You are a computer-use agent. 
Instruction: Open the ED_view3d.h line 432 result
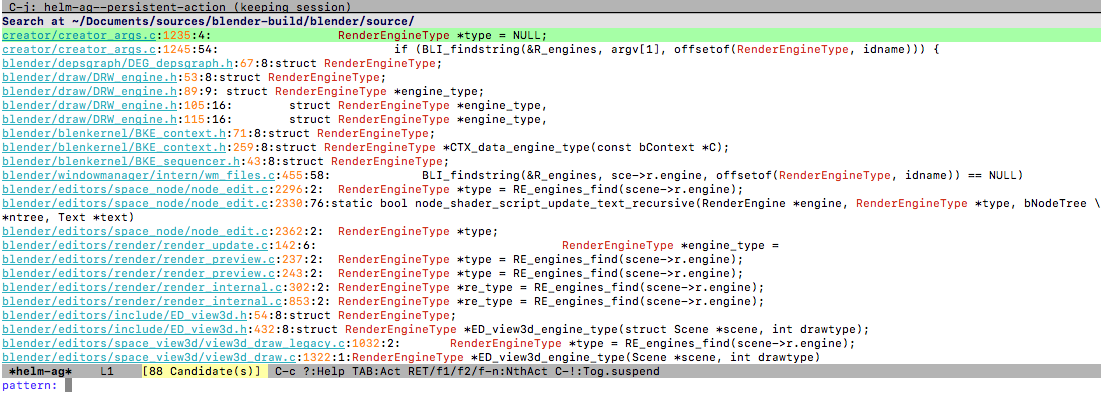[552, 329]
